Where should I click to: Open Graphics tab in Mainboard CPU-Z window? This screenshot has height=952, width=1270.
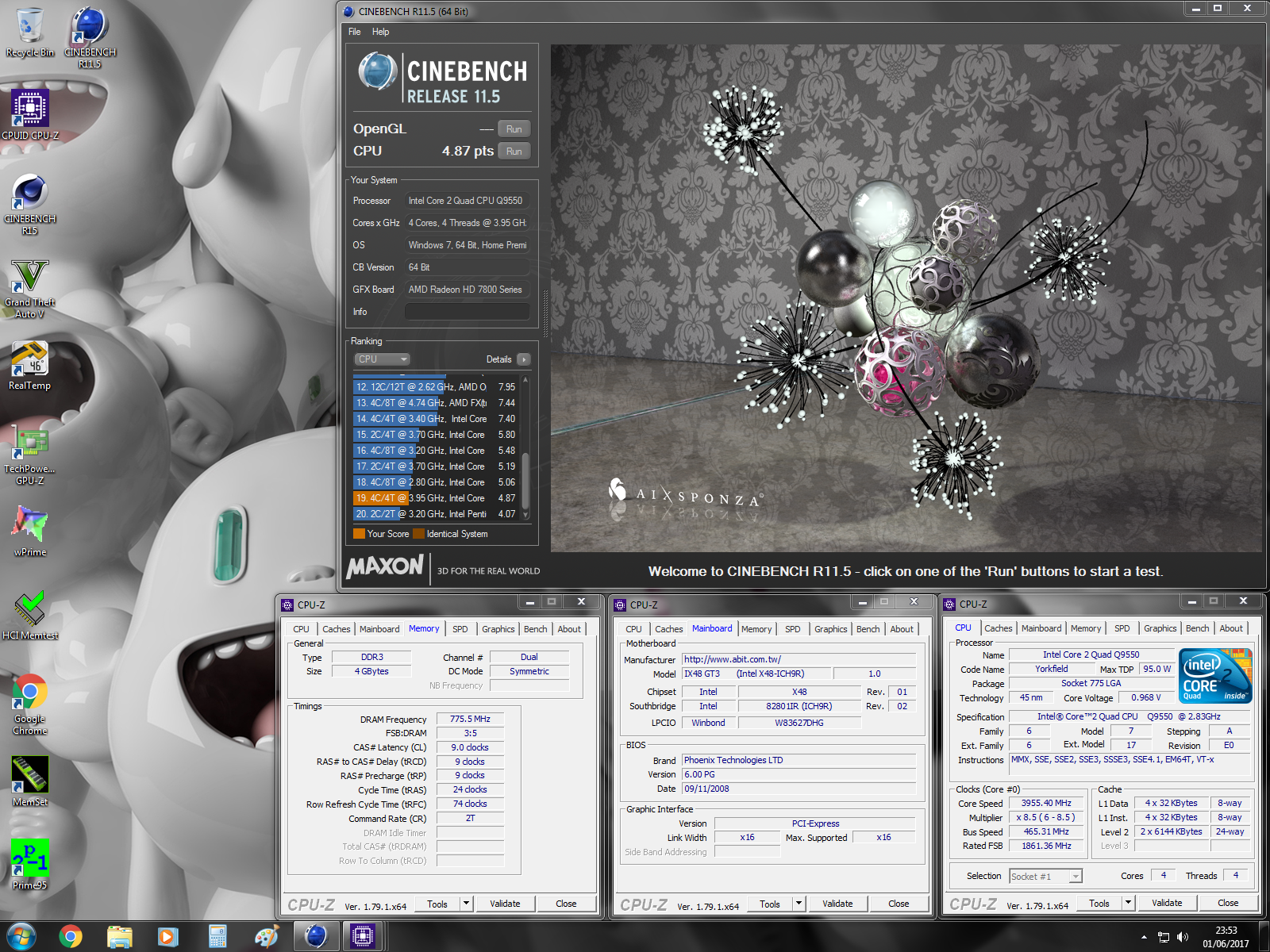click(830, 629)
